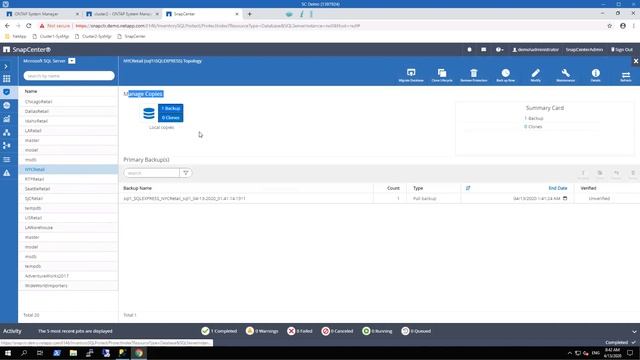
Task: Open the backup filter funnel icon
Action: 186,173
